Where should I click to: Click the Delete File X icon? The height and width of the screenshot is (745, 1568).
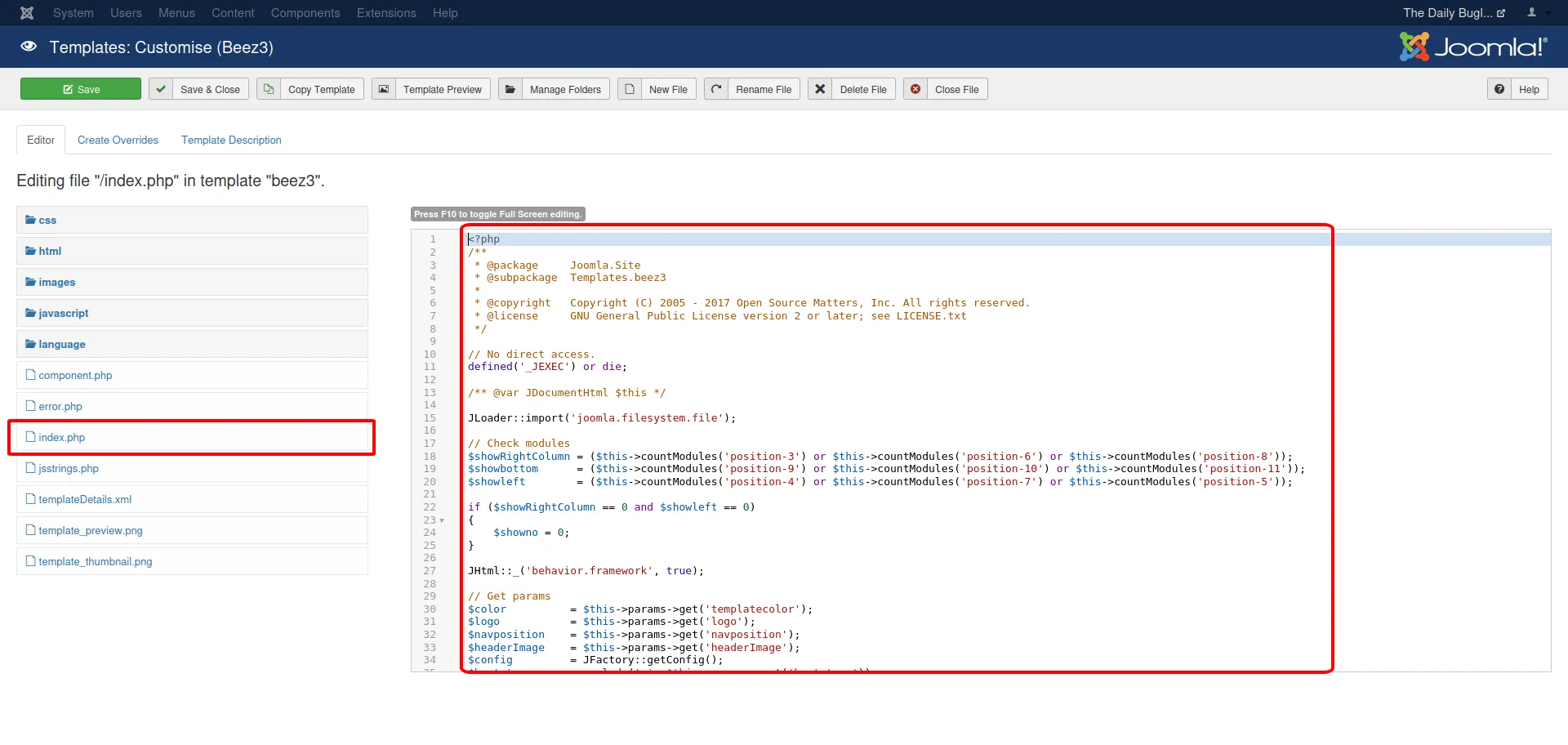(x=821, y=89)
